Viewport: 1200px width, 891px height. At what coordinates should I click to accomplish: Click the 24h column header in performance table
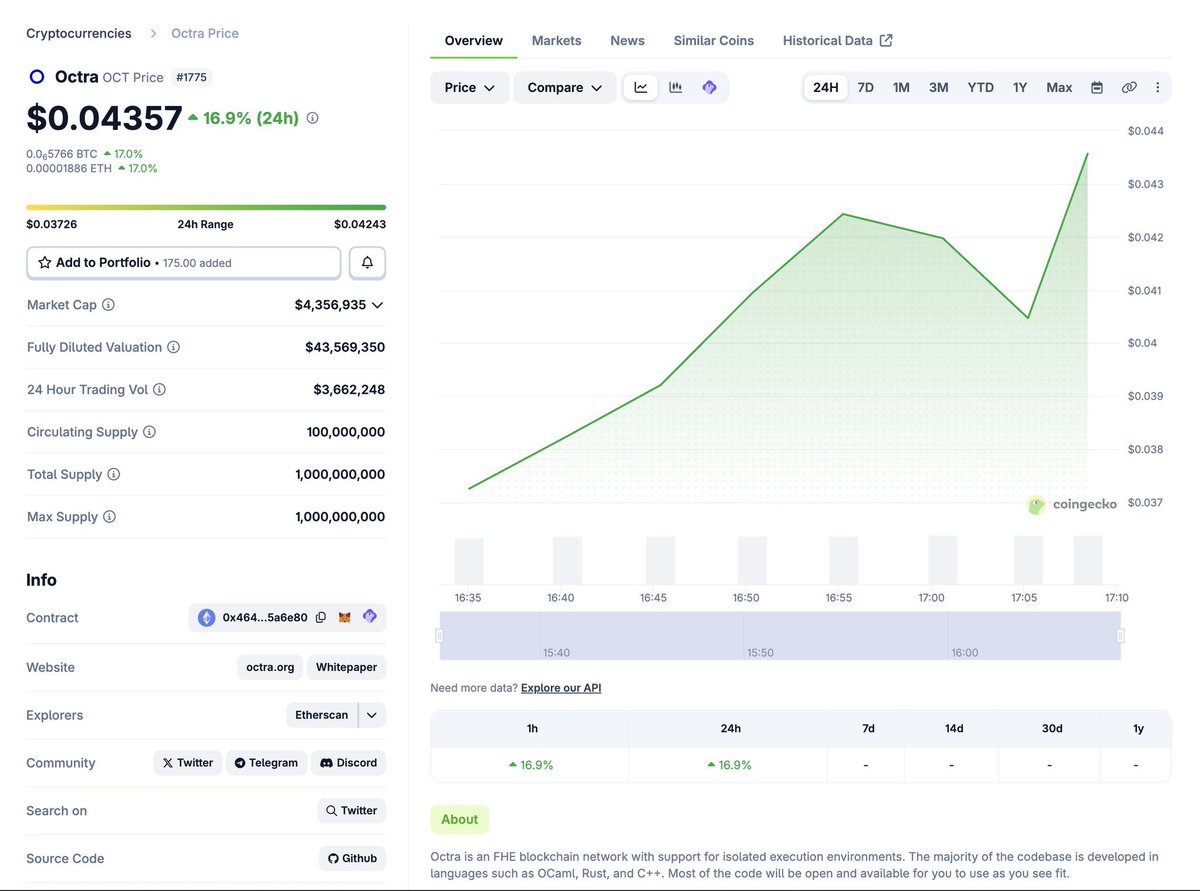tap(730, 729)
